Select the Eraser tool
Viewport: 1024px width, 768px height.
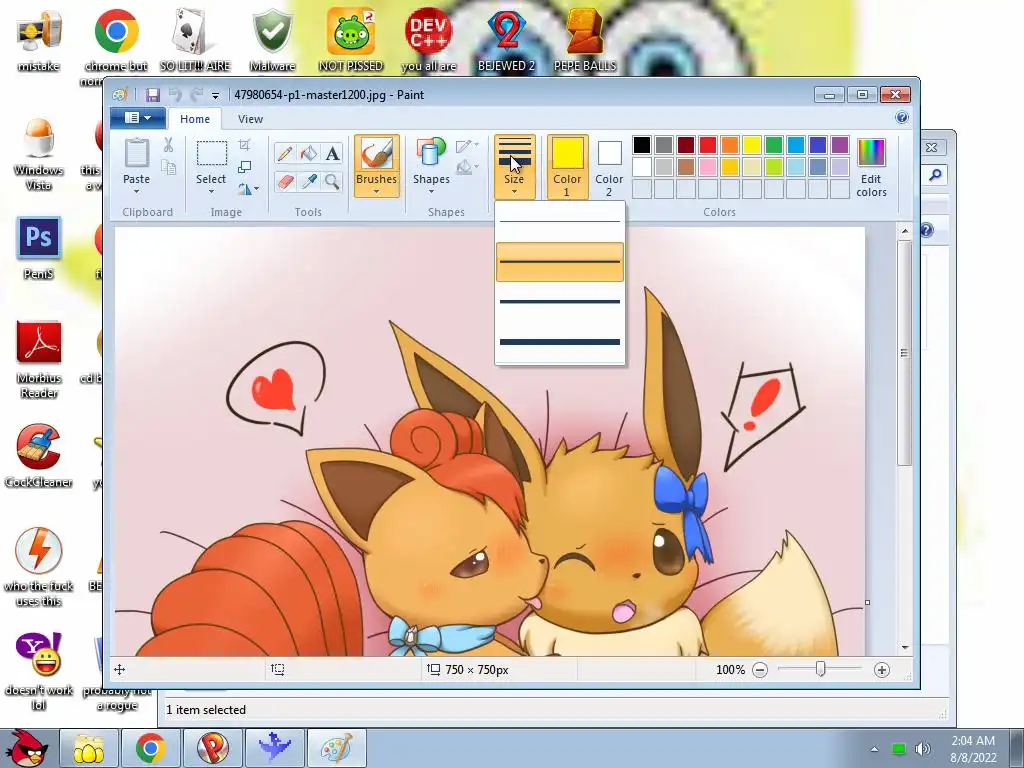coord(285,181)
